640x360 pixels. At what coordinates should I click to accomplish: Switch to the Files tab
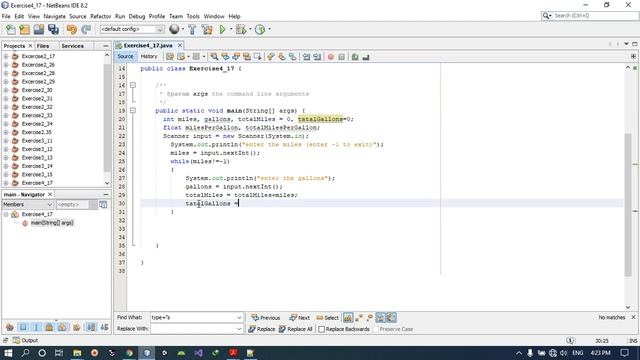pyautogui.click(x=42, y=46)
